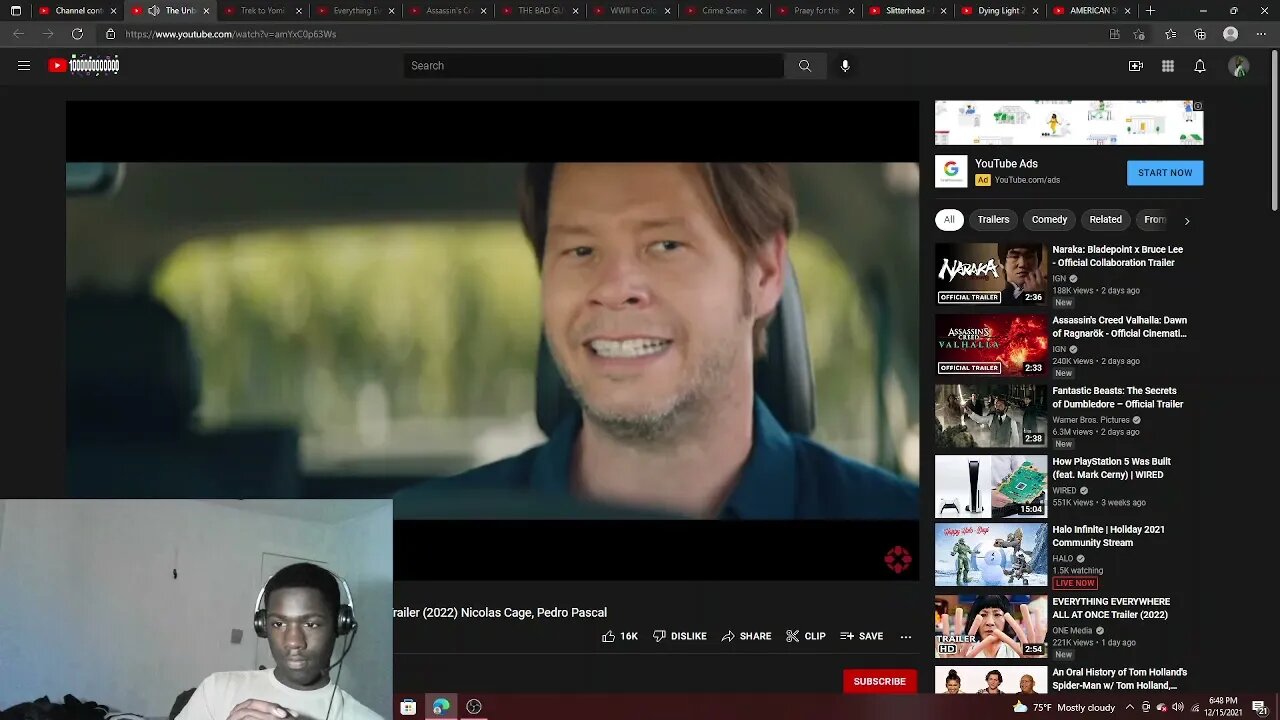Open Fantastic Beasts Secrets of Dumbledore title
The width and height of the screenshot is (1280, 720).
(1117, 398)
